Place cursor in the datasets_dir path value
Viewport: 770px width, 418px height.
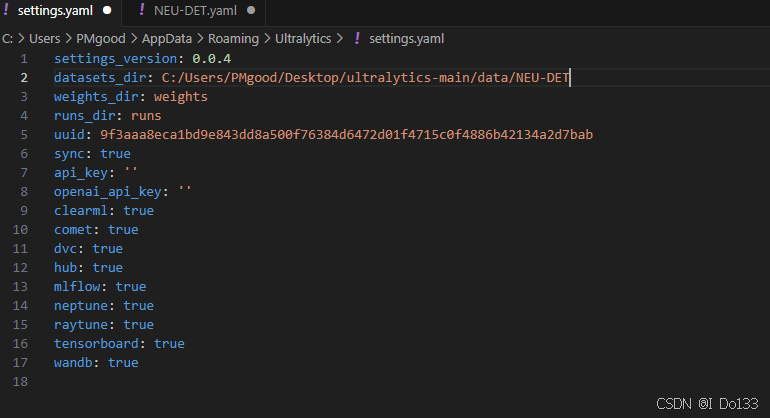pos(365,78)
